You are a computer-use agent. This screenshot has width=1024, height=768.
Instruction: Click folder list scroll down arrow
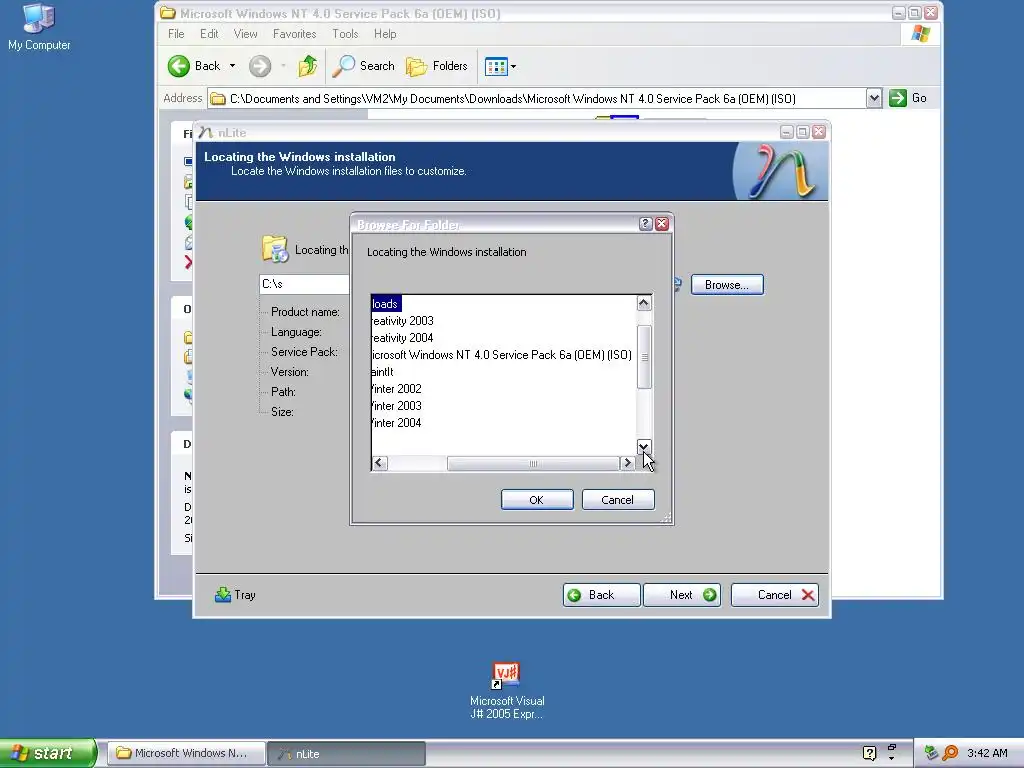click(644, 447)
